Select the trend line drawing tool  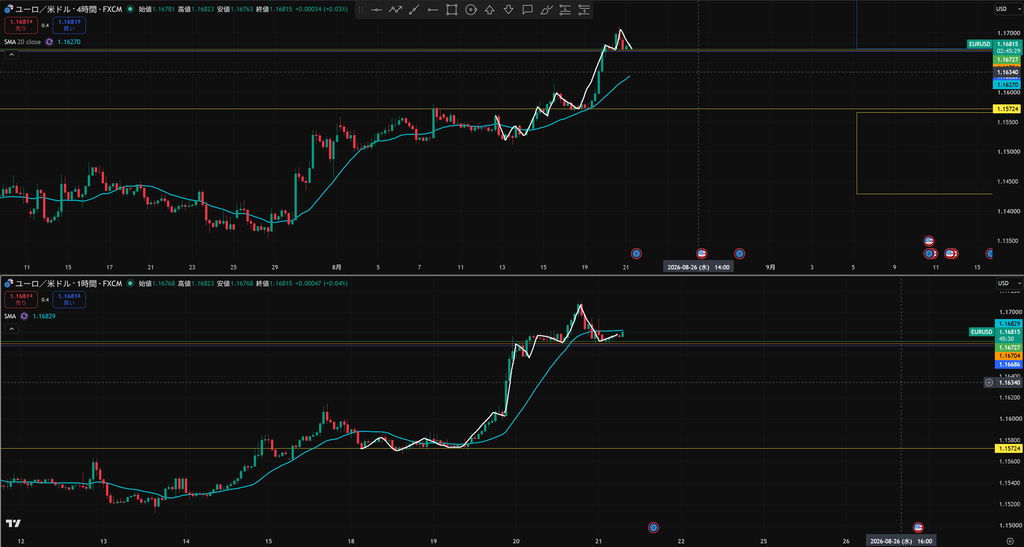click(x=414, y=10)
